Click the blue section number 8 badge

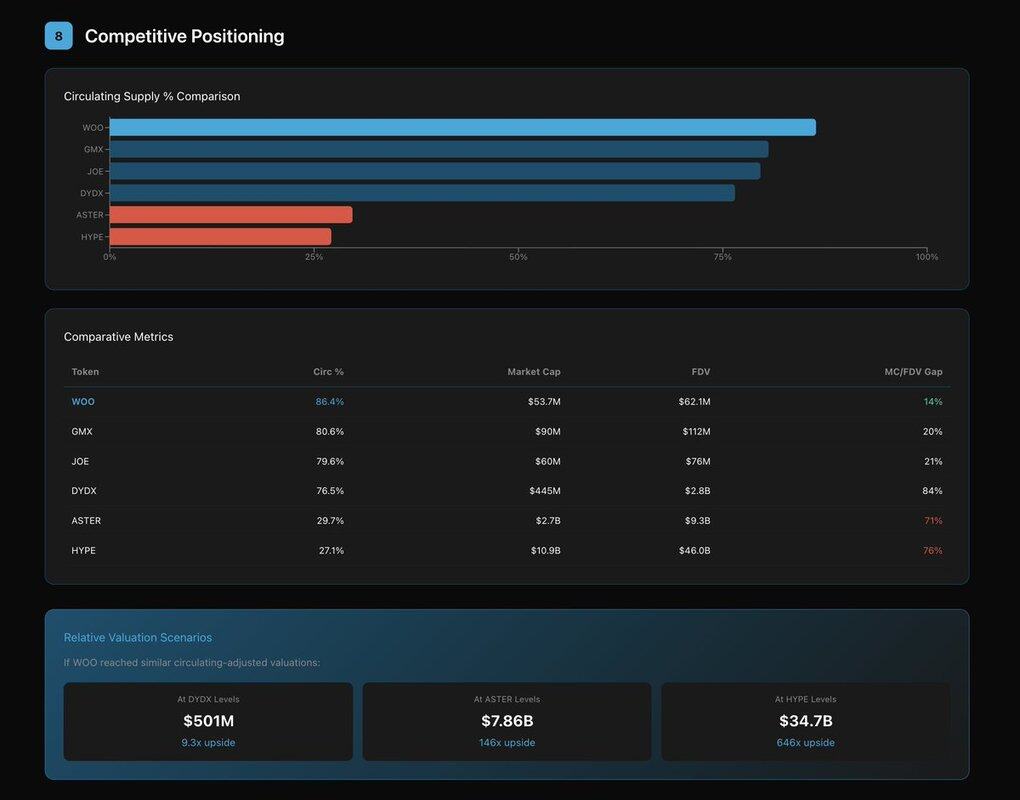click(x=58, y=36)
